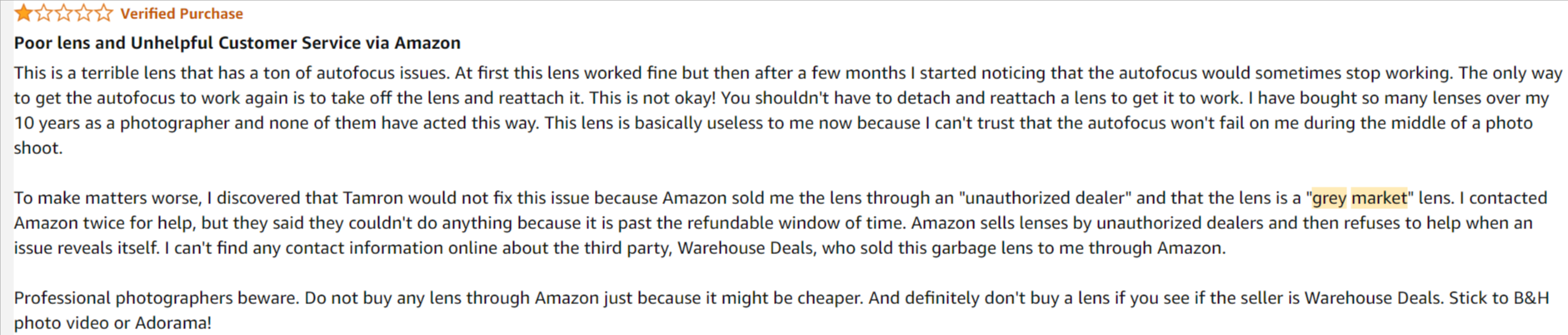Screen dimensions: 1568x335
Task: Click the lone word "shoot." ending paragraph one
Action: pyautogui.click(x=37, y=147)
